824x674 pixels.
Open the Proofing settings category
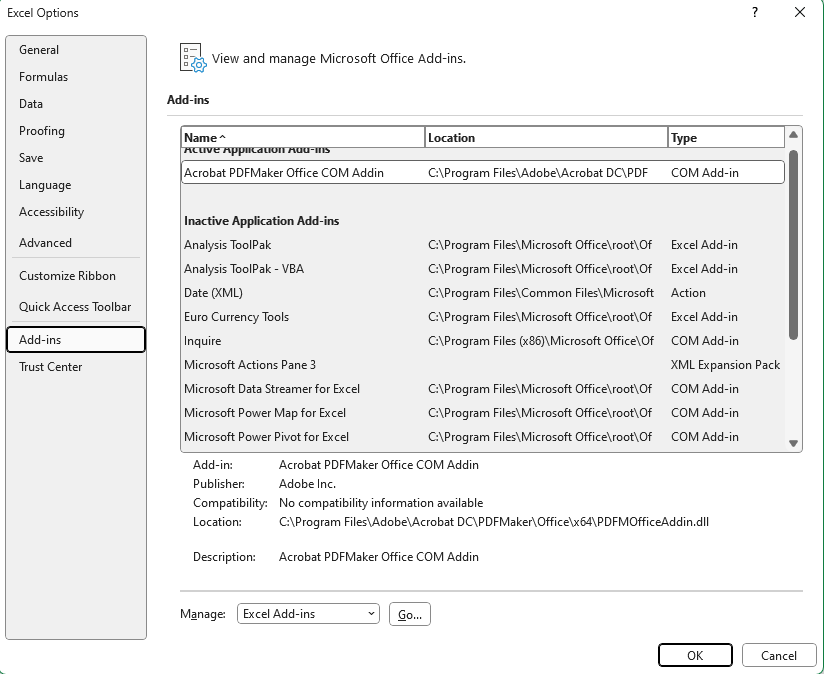click(x=42, y=131)
